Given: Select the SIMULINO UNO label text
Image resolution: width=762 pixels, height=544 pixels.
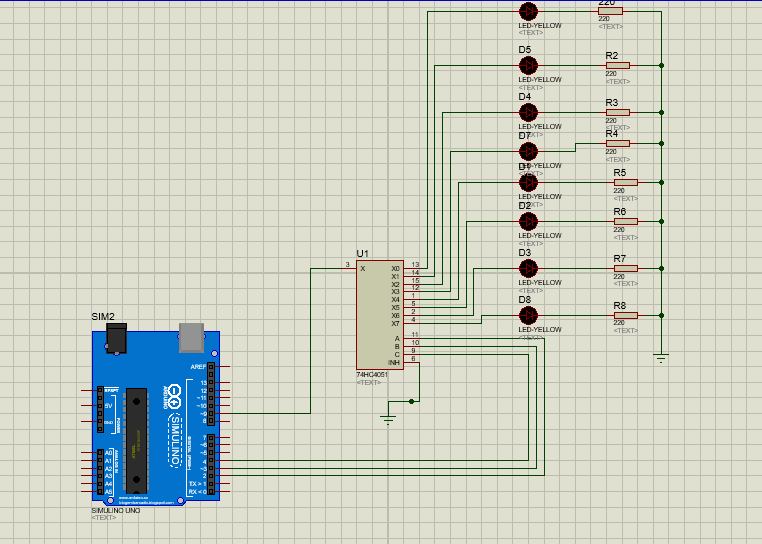Looking at the screenshot, I should click(x=116, y=510).
